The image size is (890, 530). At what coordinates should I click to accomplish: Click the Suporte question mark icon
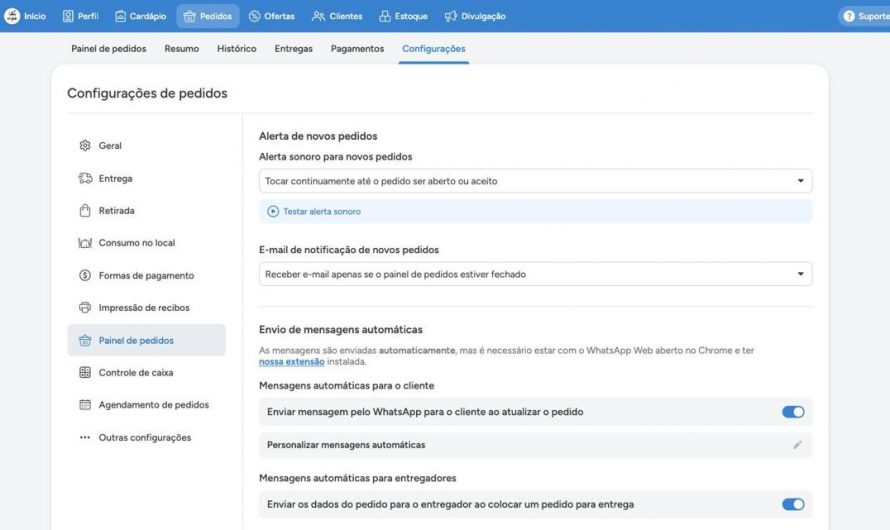[x=849, y=16]
